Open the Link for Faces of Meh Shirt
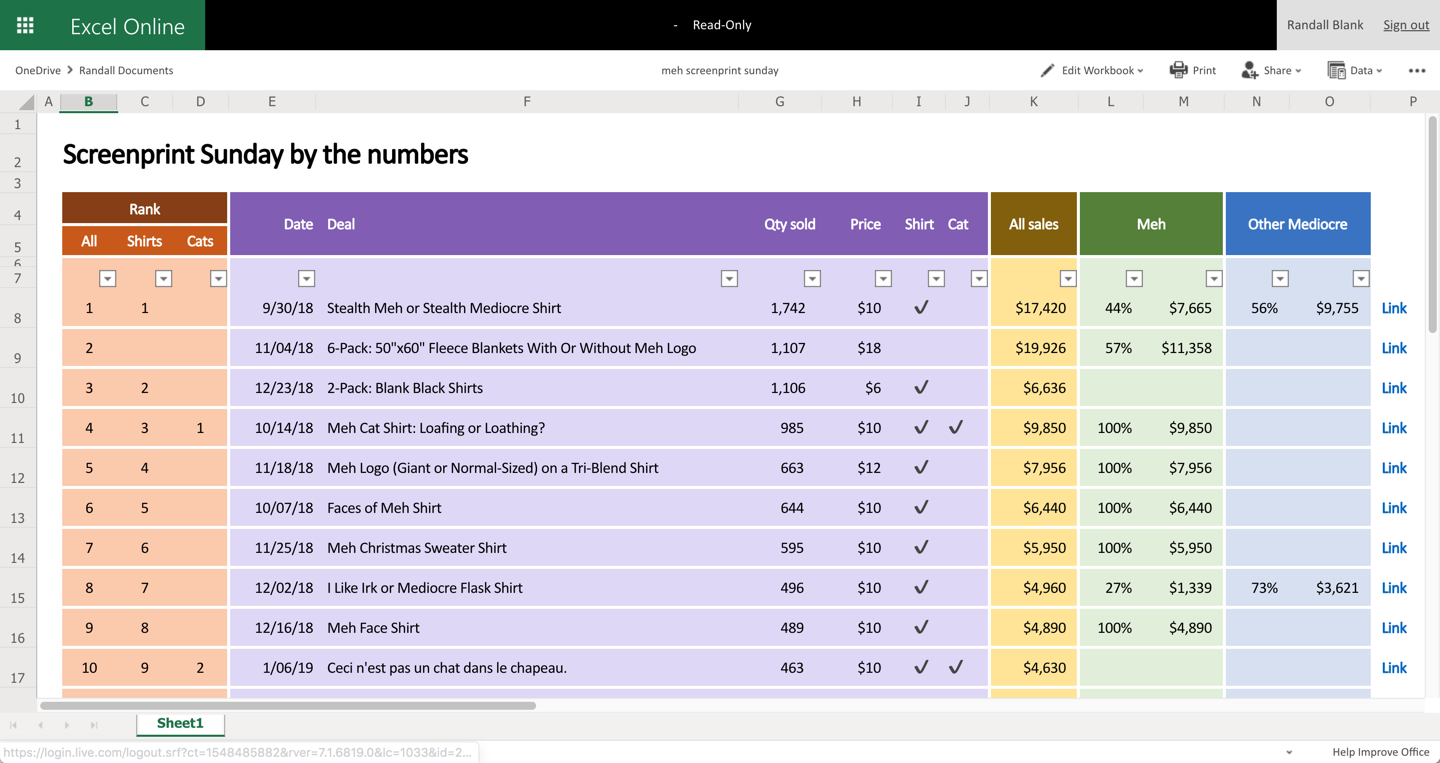Viewport: 1440px width, 763px height. click(1393, 508)
